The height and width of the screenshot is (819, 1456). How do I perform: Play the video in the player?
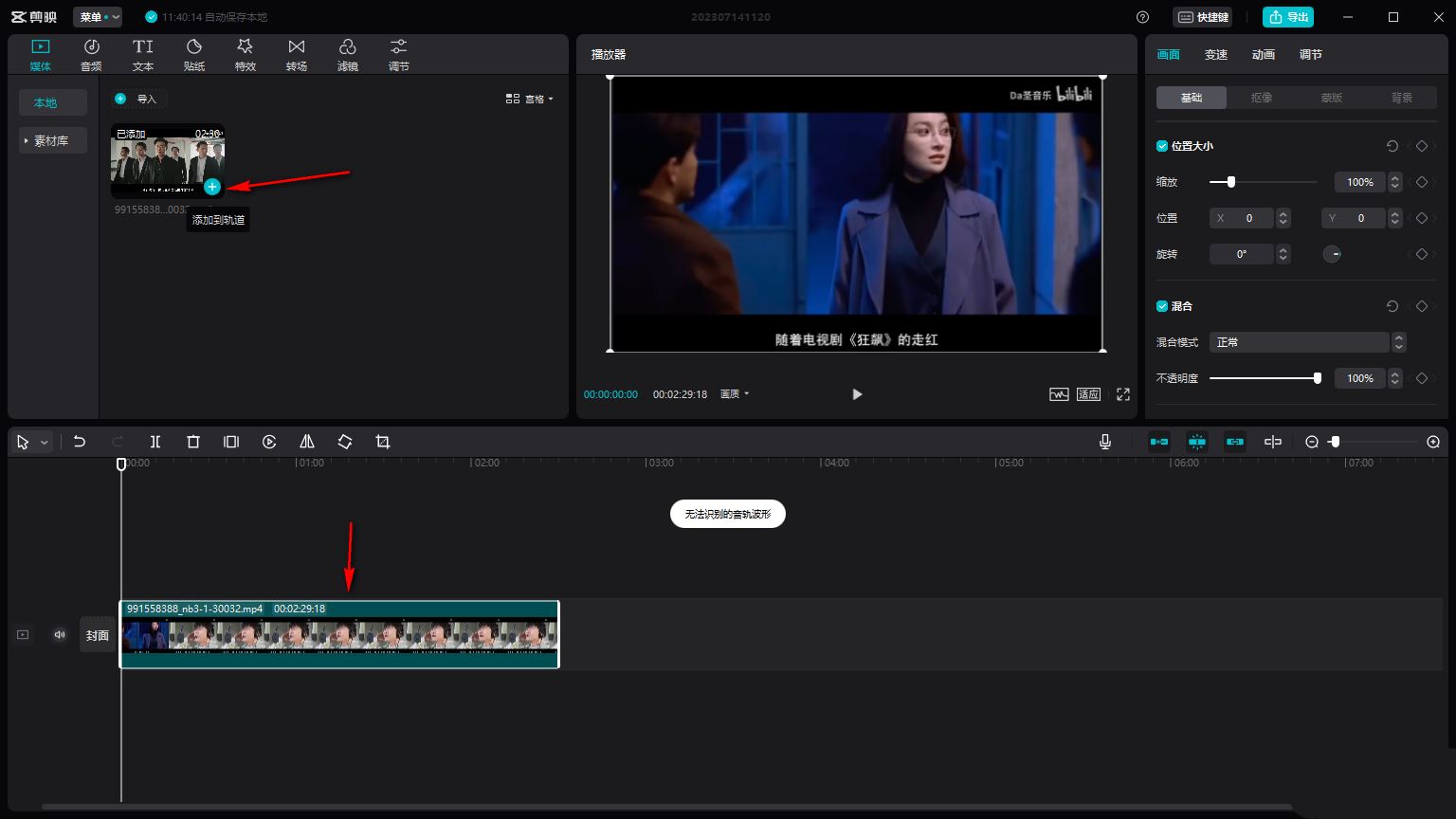coord(857,394)
